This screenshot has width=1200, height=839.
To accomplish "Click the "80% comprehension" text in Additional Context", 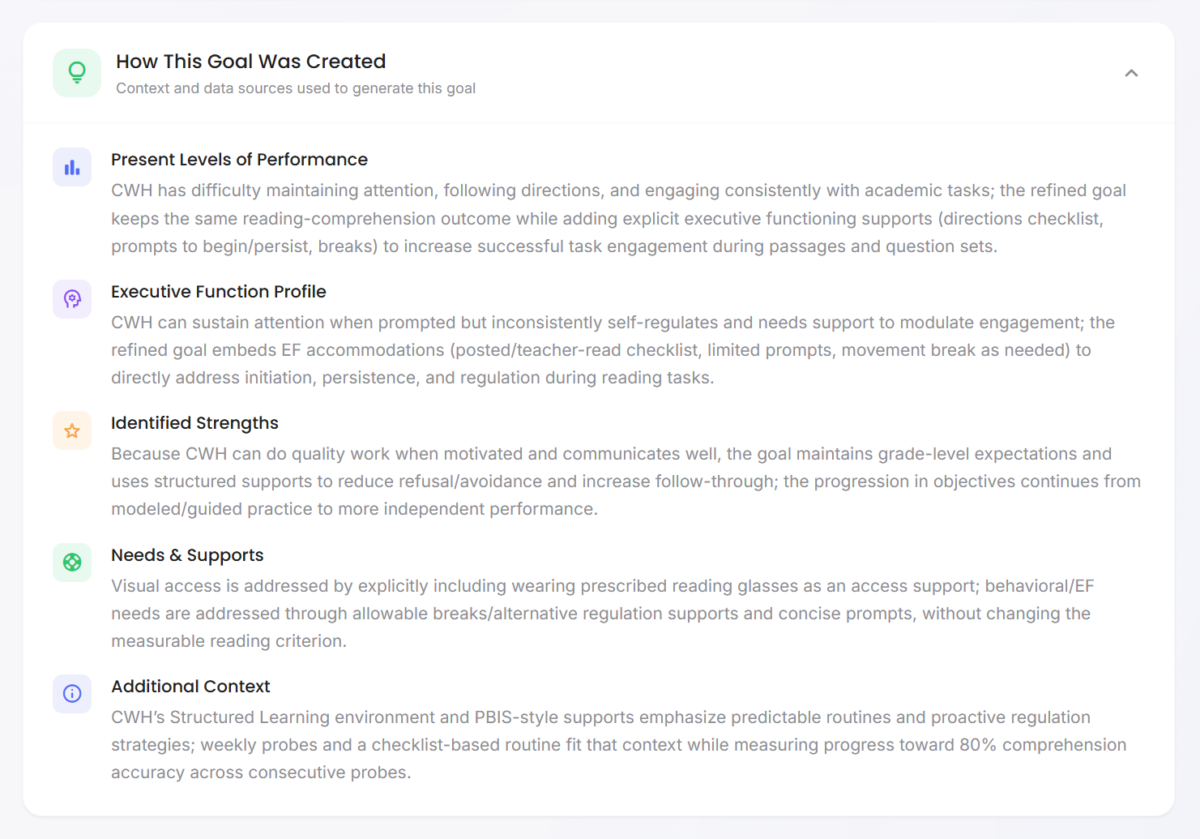I will click(1057, 745).
